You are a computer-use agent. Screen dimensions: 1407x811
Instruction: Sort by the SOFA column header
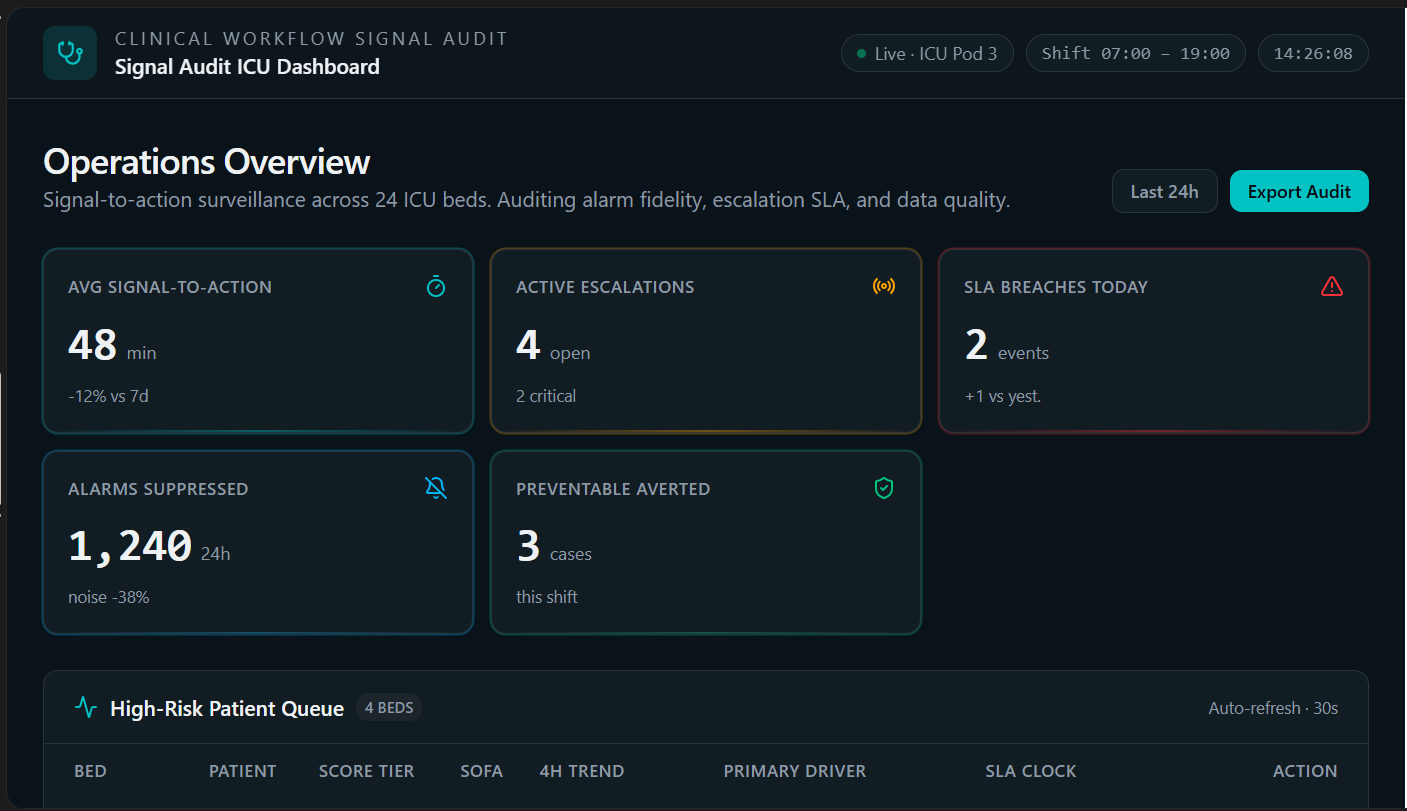tap(482, 771)
